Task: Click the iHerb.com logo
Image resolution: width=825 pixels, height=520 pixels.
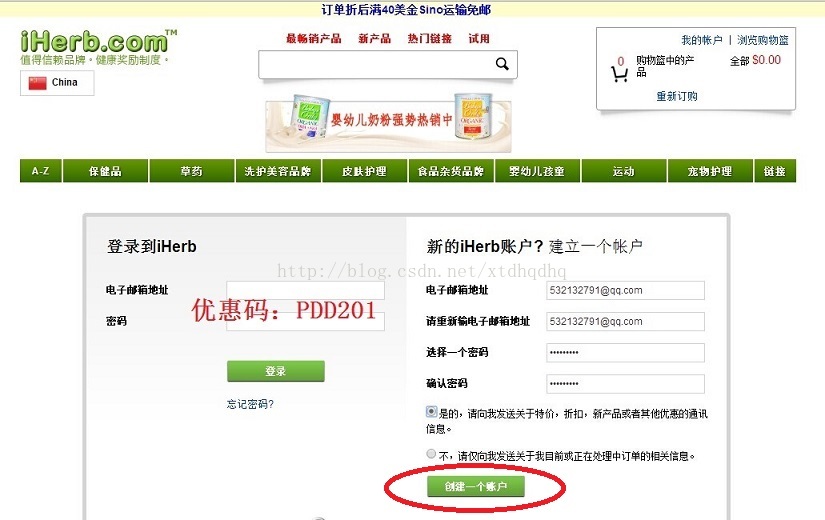Action: click(98, 42)
